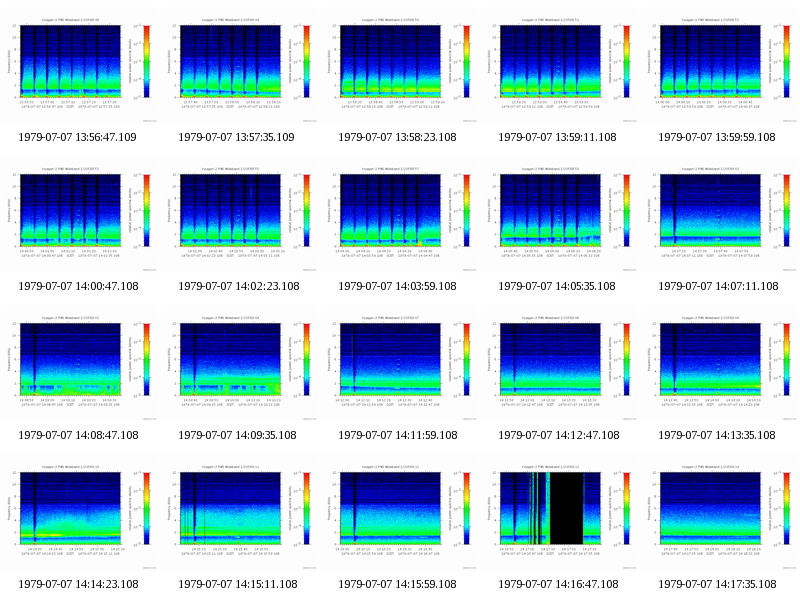Open the 14:00:47.108 spectrogram thumbnail

(x=79, y=214)
